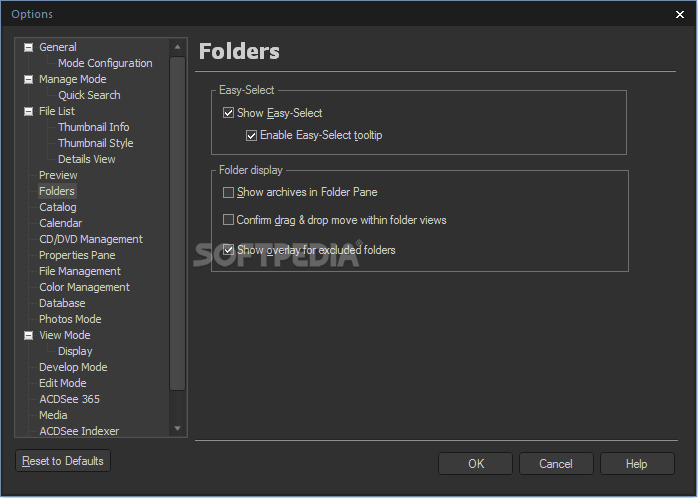Open Help for options dialog
The height and width of the screenshot is (498, 698).
point(637,464)
